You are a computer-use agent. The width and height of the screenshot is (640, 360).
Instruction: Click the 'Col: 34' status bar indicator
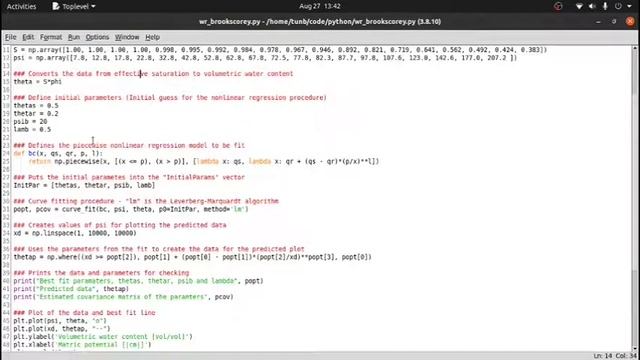(627, 356)
